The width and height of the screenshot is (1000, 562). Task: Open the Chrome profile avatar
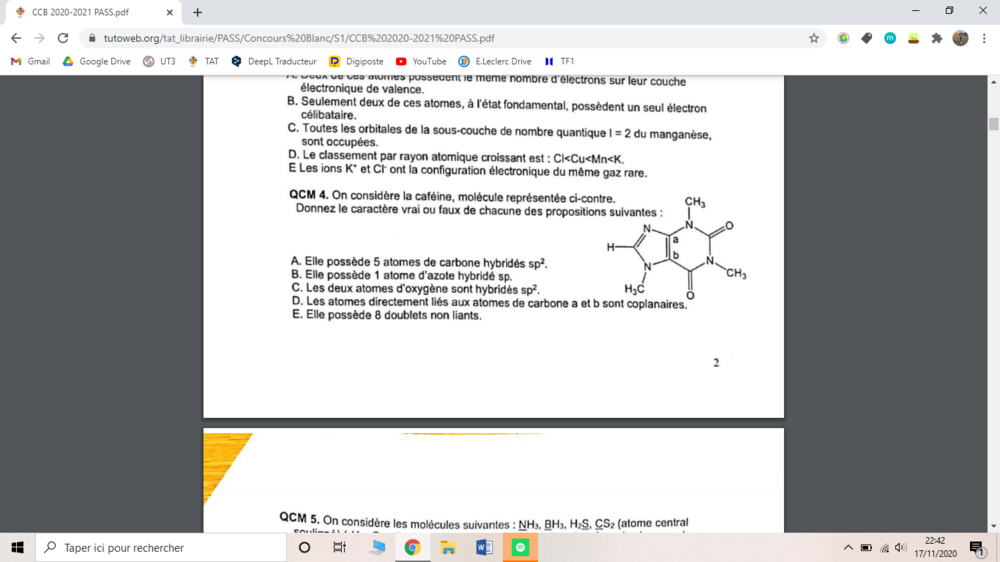[x=960, y=38]
